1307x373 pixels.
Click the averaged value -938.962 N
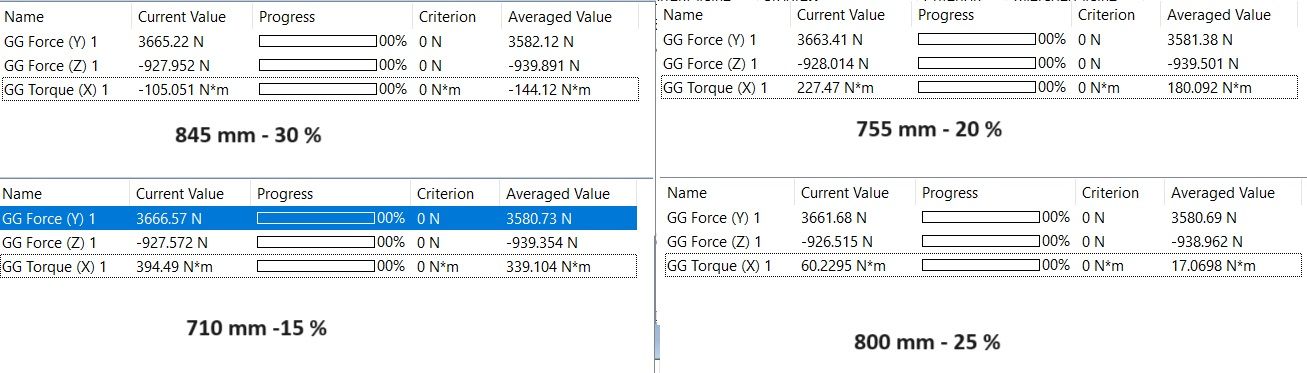point(1207,241)
